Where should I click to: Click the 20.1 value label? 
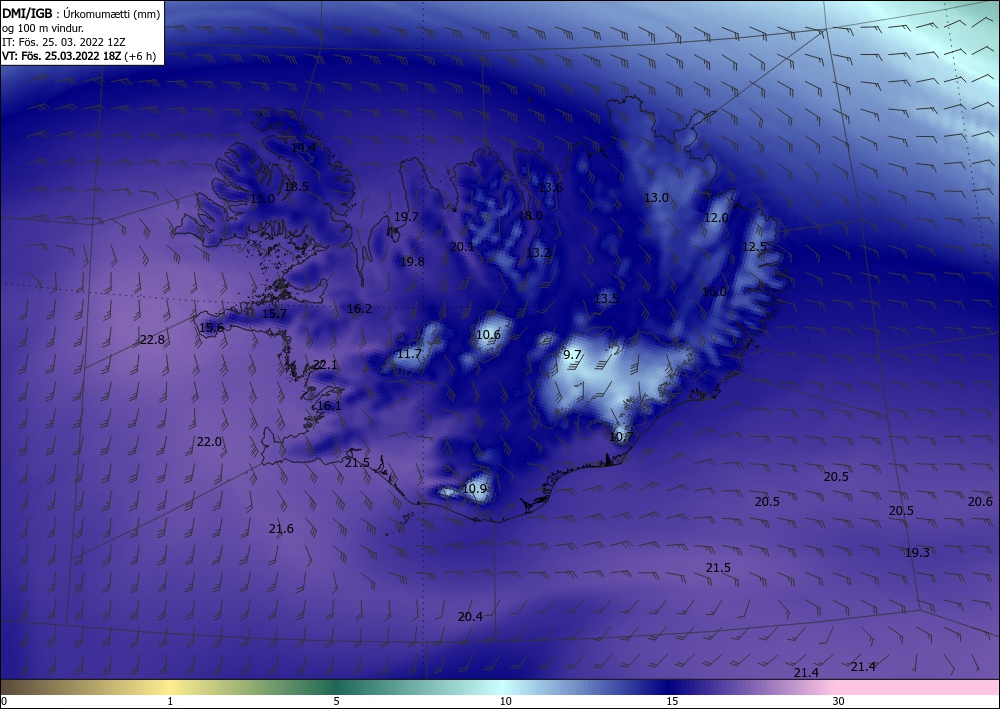click(x=462, y=247)
